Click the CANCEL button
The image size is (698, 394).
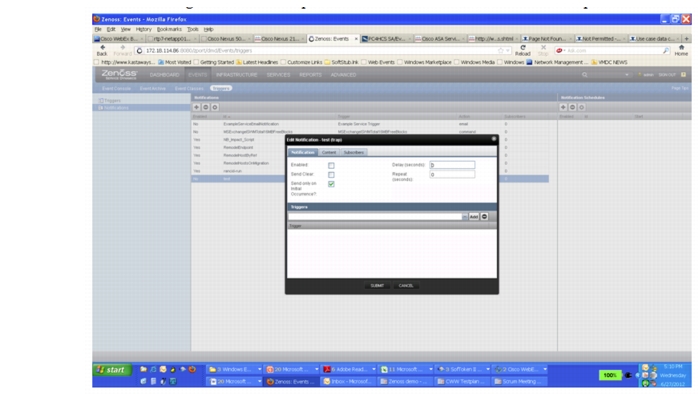coord(406,285)
